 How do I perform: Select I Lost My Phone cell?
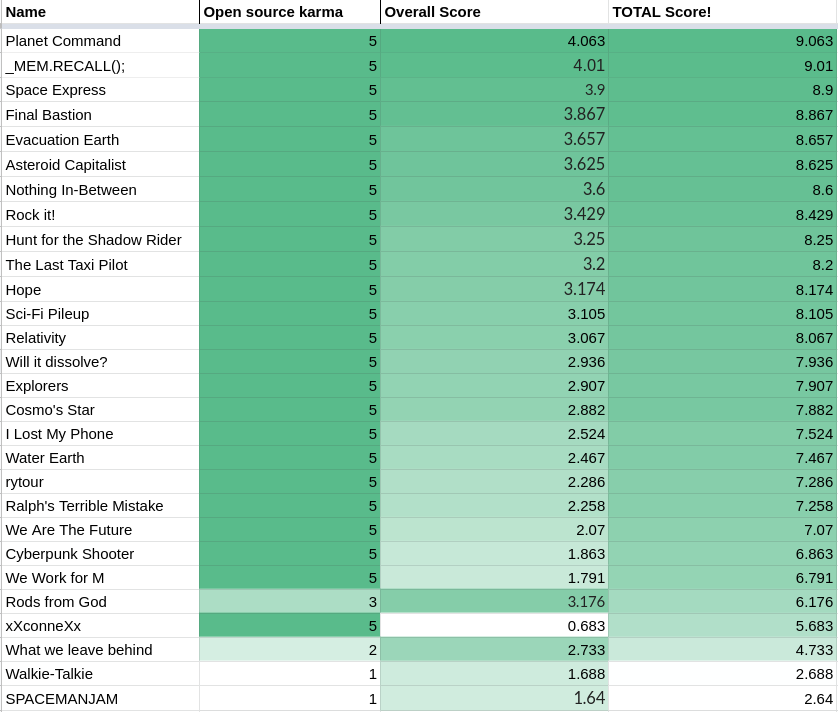pyautogui.click(x=100, y=434)
